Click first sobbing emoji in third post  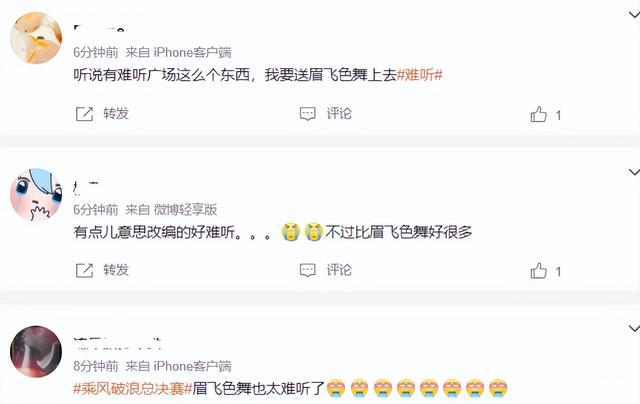click(336, 388)
